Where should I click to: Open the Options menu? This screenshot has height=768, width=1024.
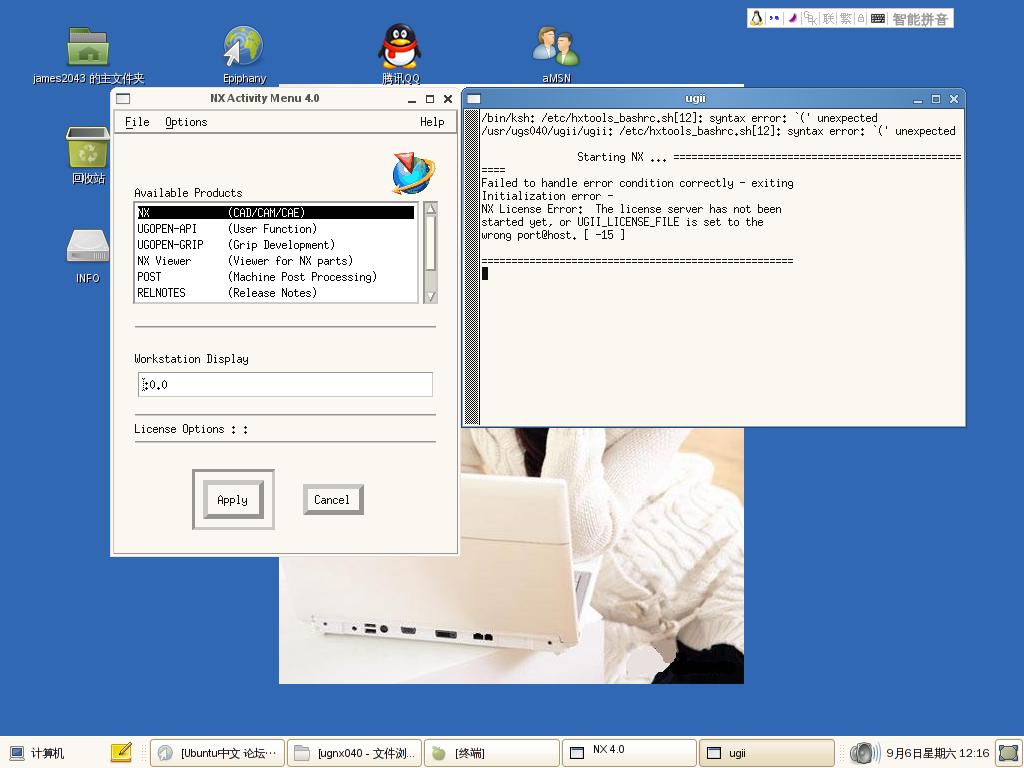pyautogui.click(x=186, y=122)
